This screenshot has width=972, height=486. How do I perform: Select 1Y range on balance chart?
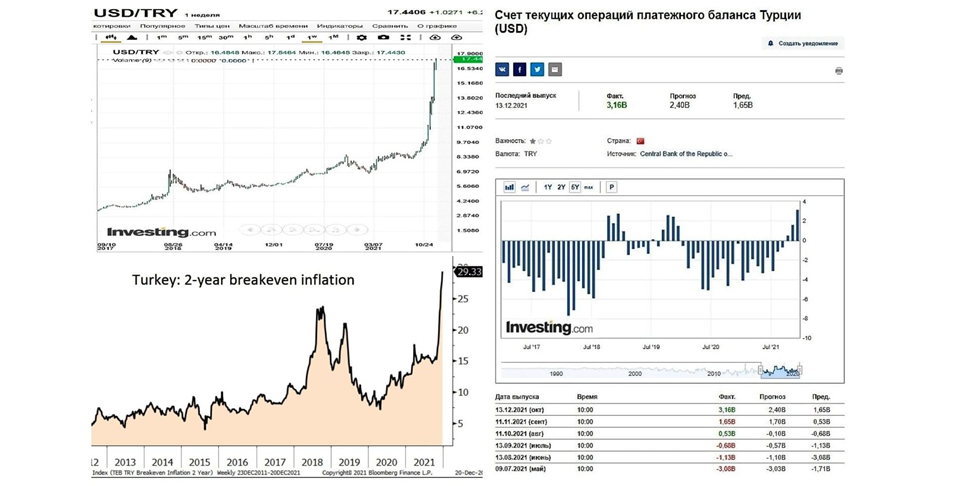coord(548,187)
